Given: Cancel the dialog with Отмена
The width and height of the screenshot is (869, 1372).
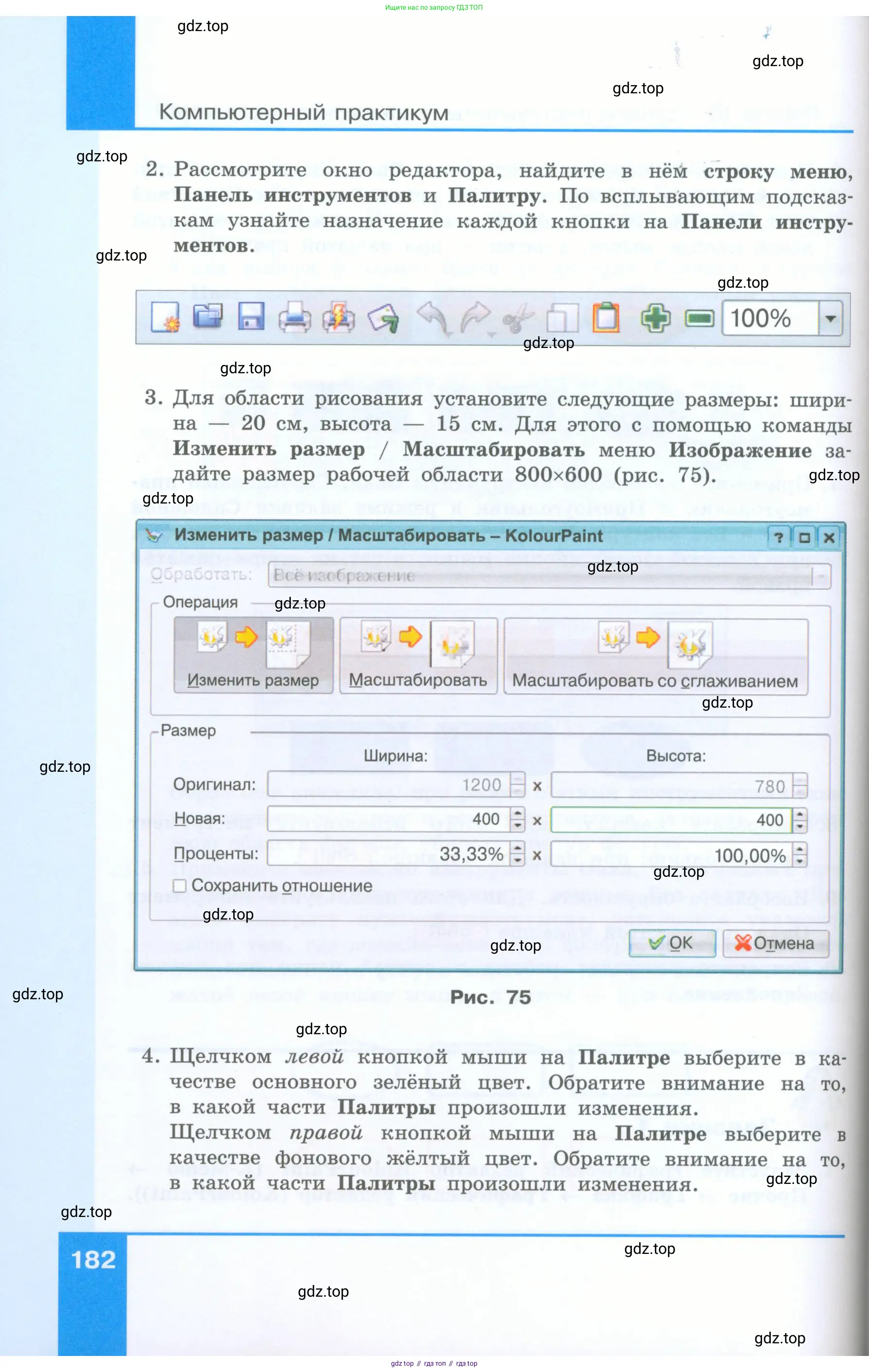Looking at the screenshot, I should (776, 943).
